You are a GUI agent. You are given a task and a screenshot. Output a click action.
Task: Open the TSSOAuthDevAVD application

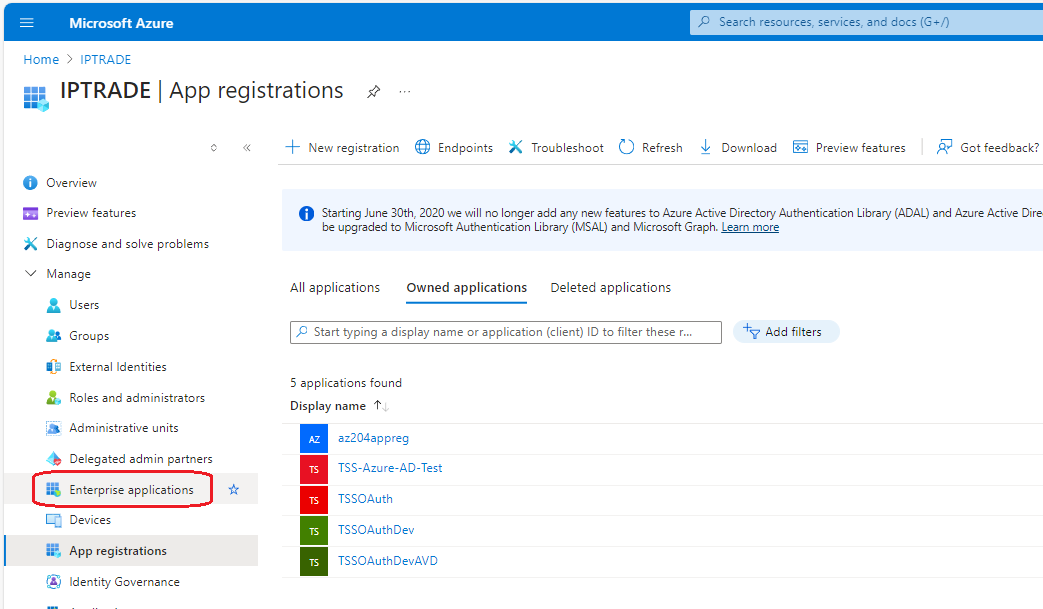coord(388,560)
